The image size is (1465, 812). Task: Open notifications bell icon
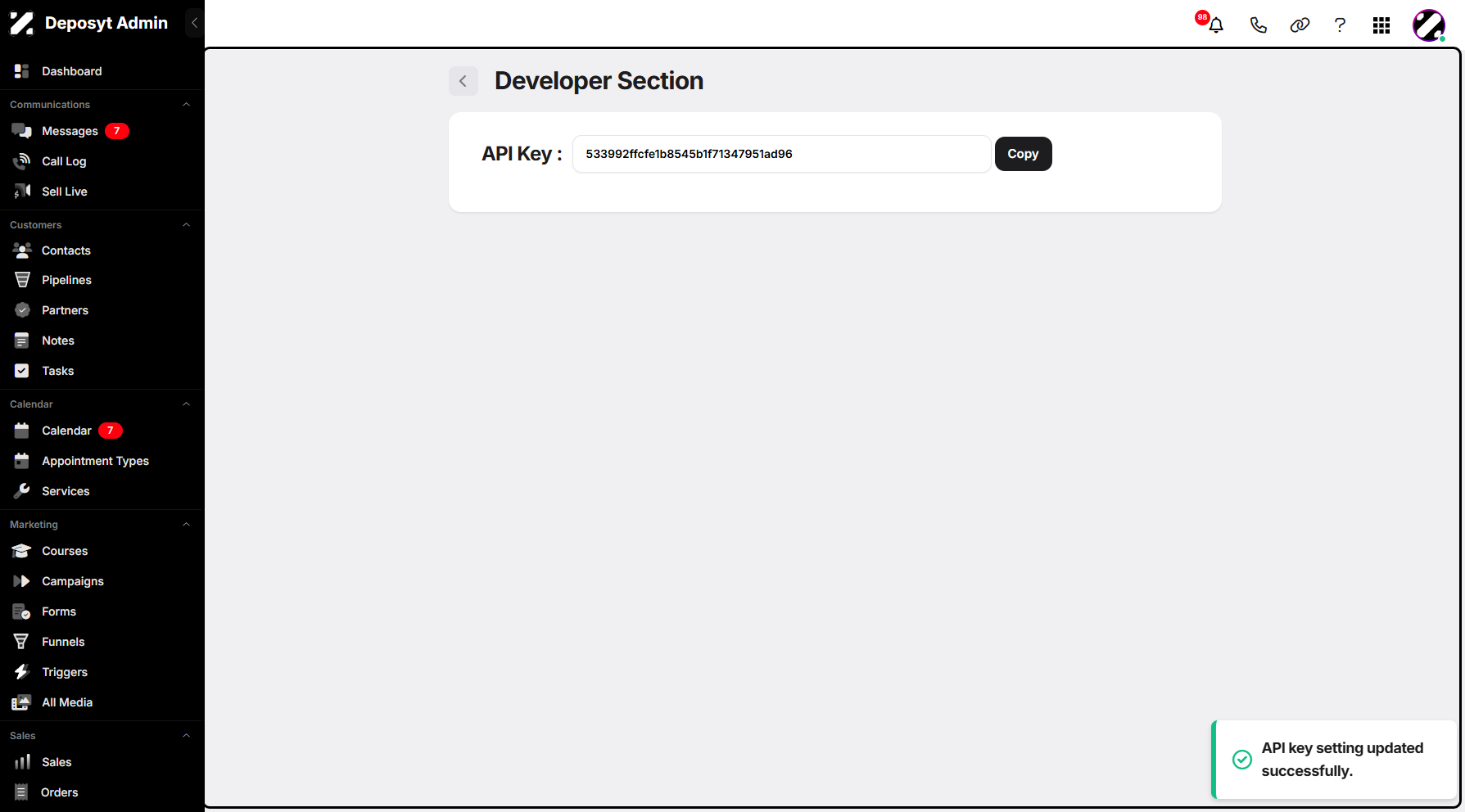[1215, 25]
